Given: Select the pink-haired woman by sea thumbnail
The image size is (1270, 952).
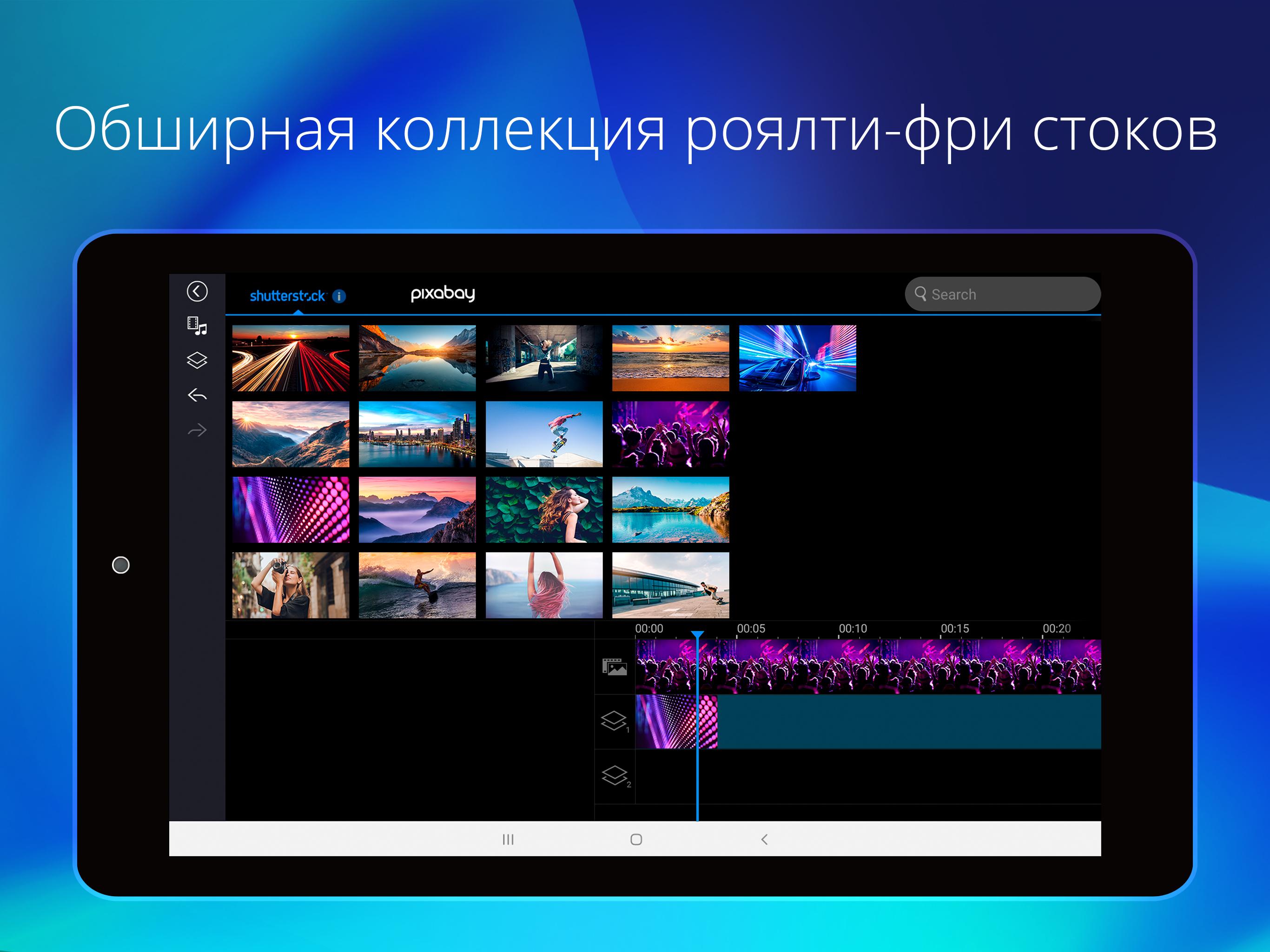Looking at the screenshot, I should tap(544, 585).
